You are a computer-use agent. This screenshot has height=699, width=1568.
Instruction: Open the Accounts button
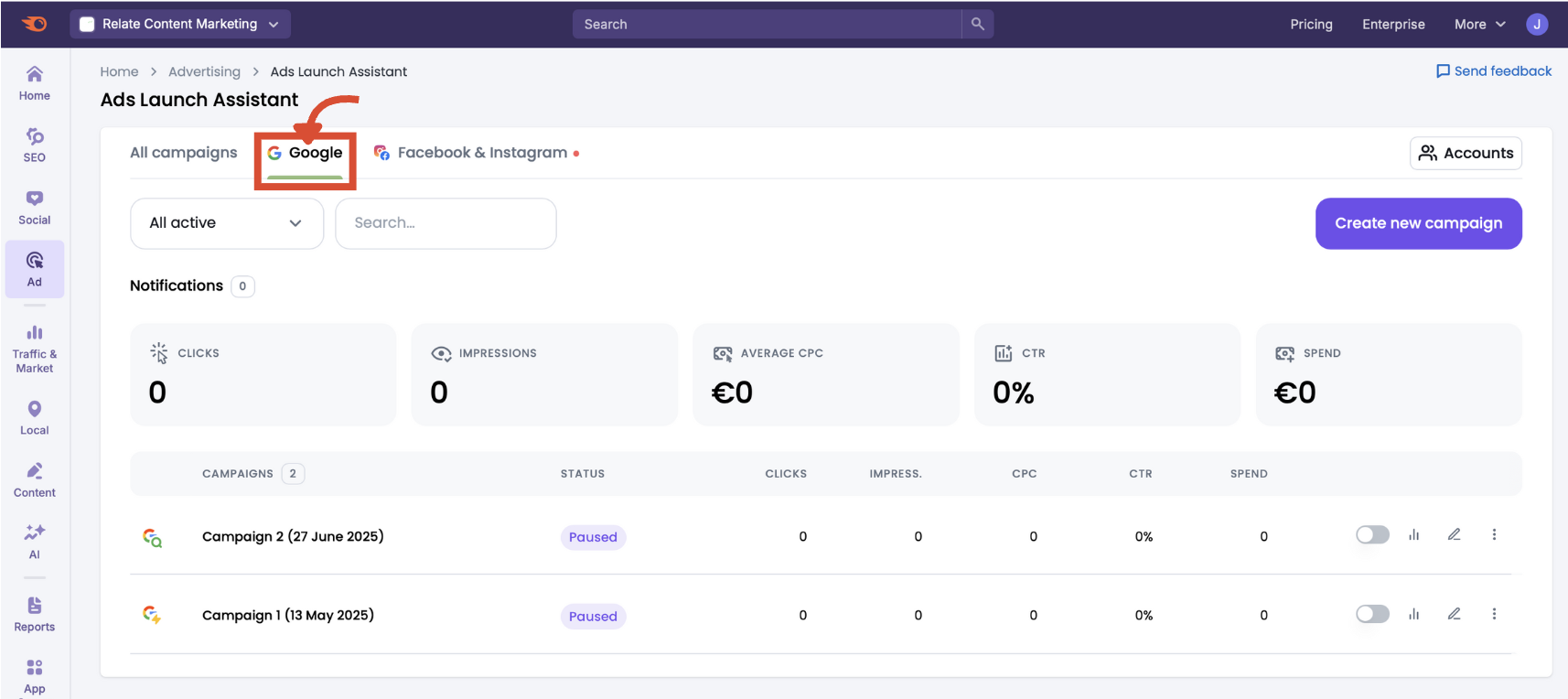(x=1466, y=153)
